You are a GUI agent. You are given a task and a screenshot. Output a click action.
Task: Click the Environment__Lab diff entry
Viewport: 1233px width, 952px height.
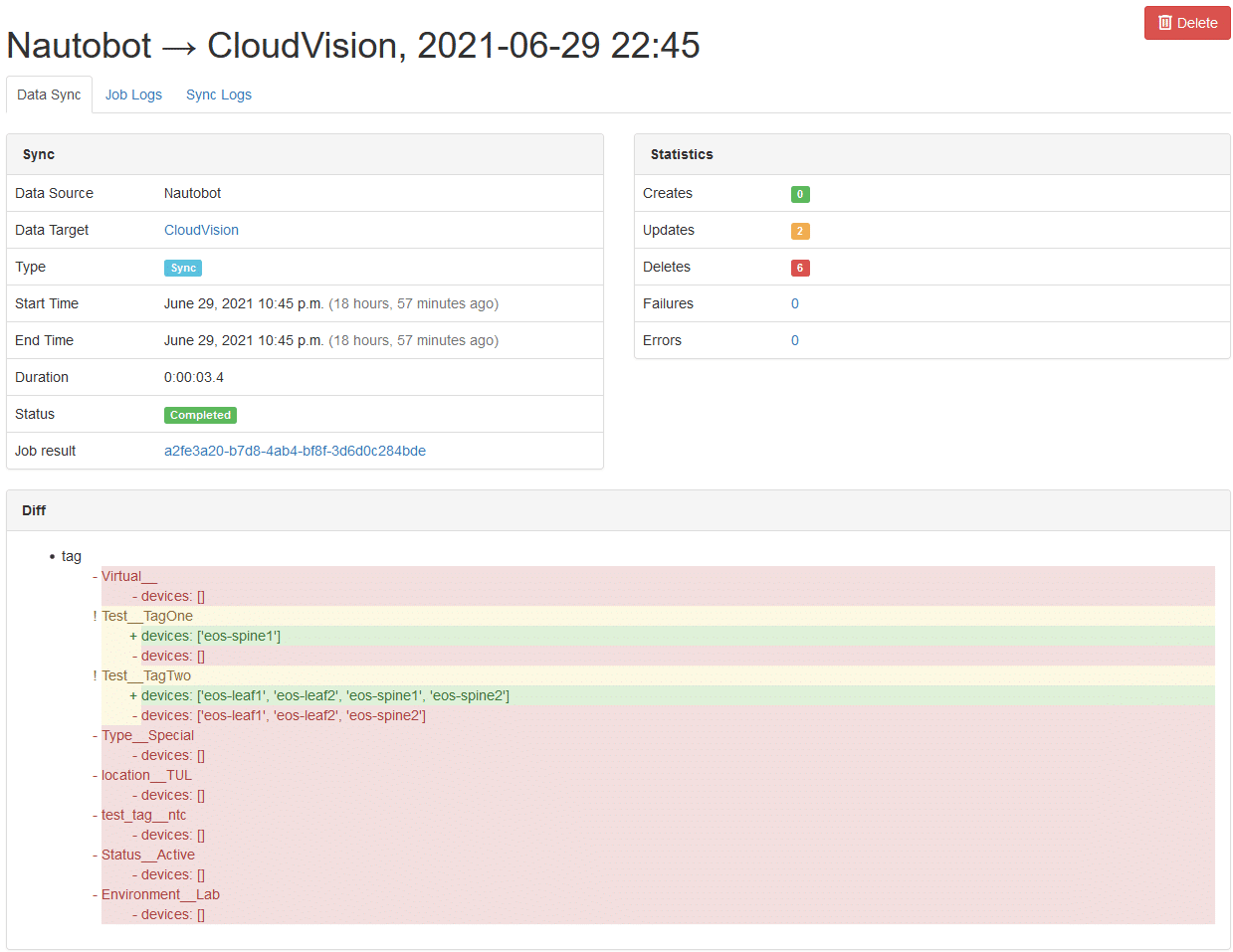tap(160, 894)
